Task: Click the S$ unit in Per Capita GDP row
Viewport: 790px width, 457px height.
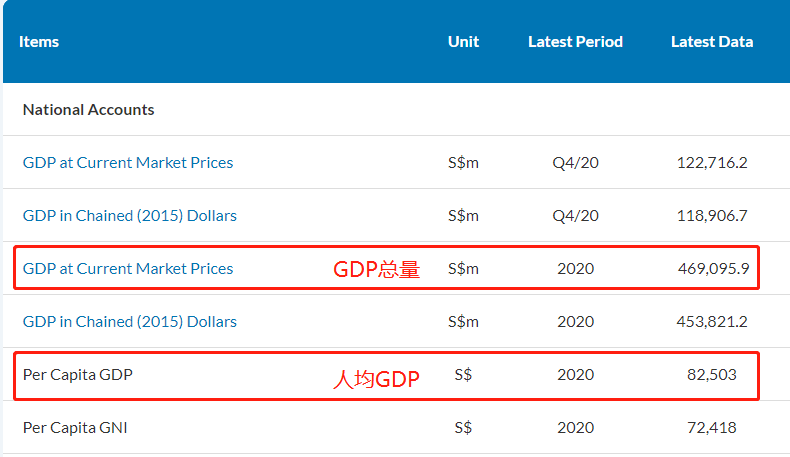Action: tap(463, 374)
